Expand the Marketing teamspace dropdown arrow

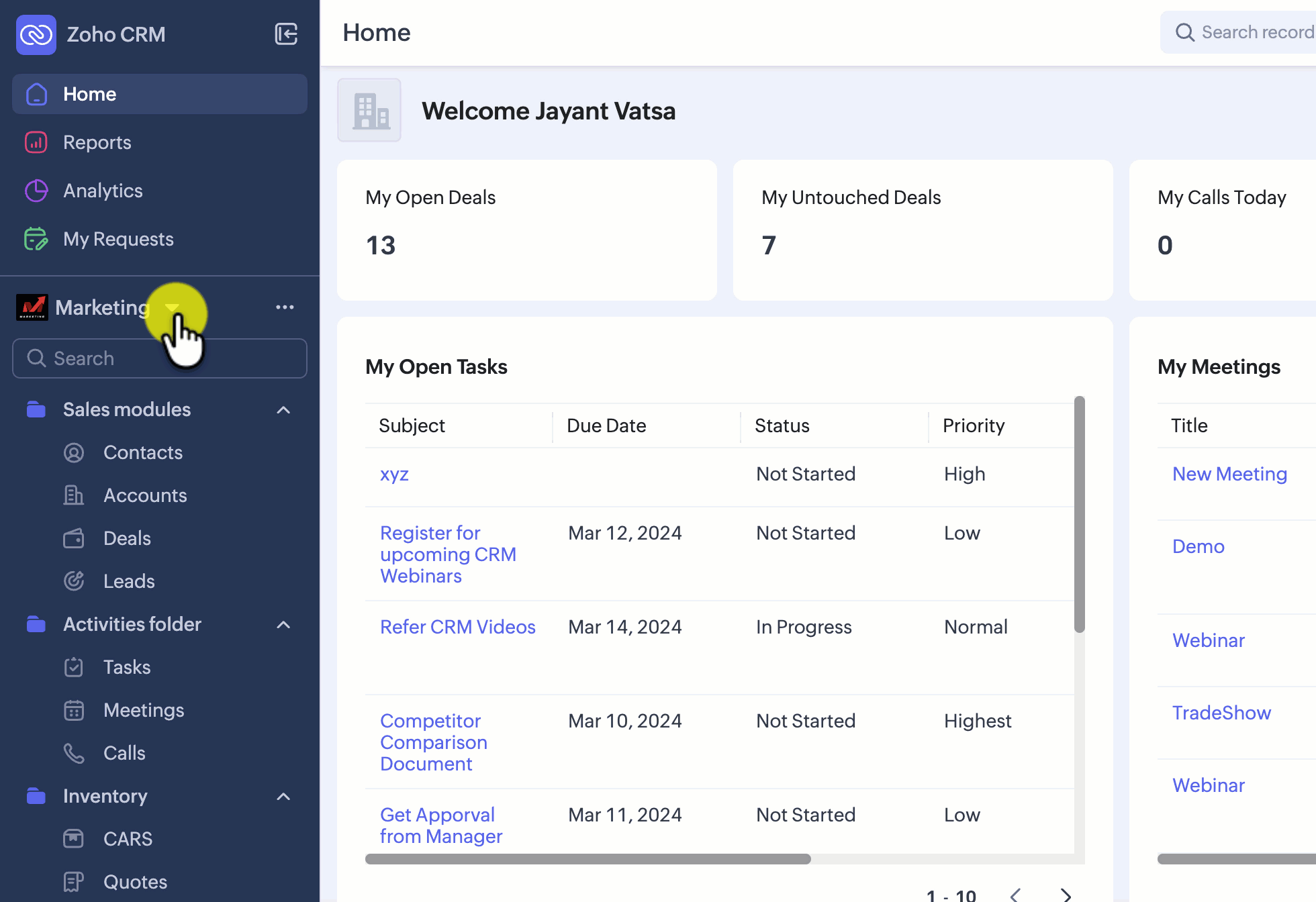pyautogui.click(x=172, y=308)
